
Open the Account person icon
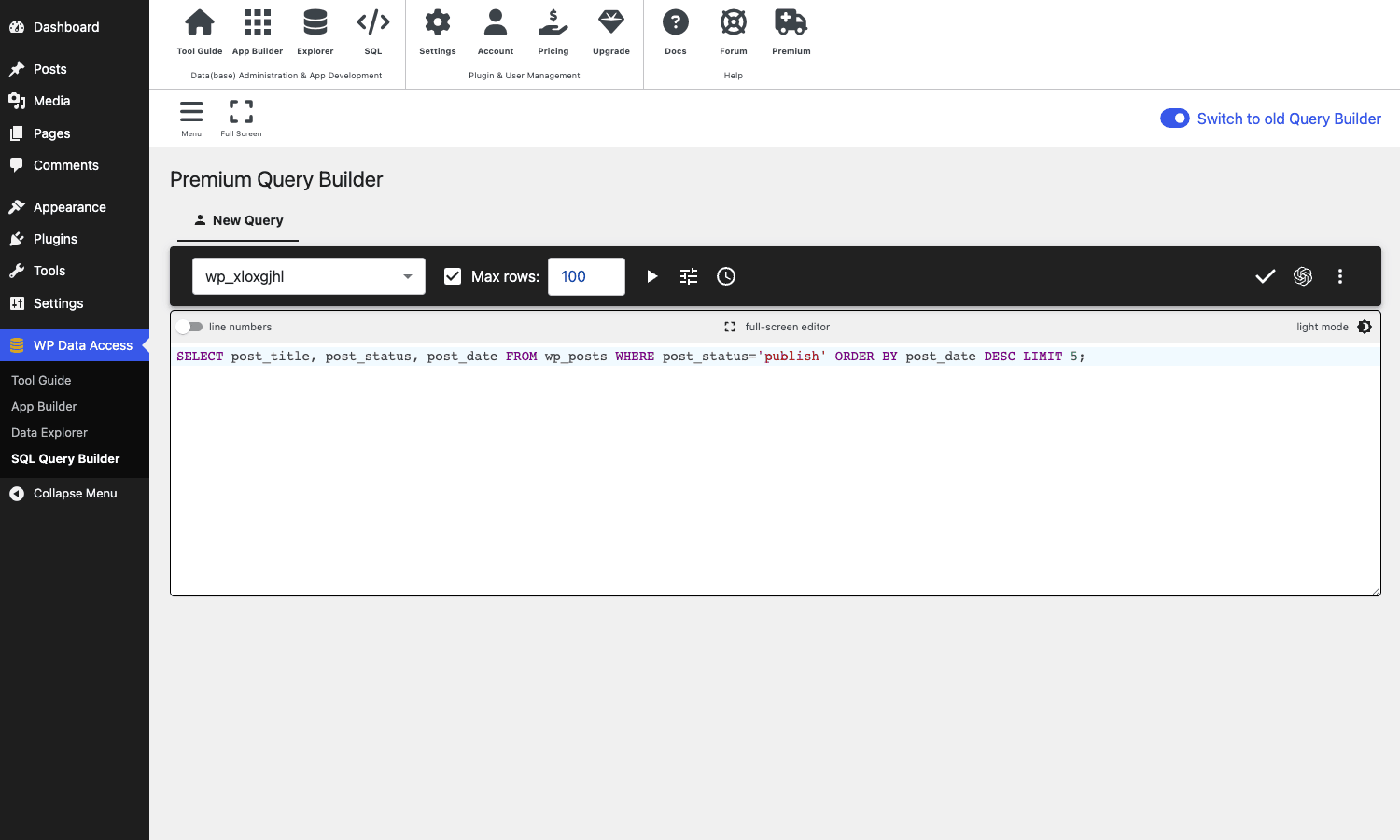click(x=496, y=22)
